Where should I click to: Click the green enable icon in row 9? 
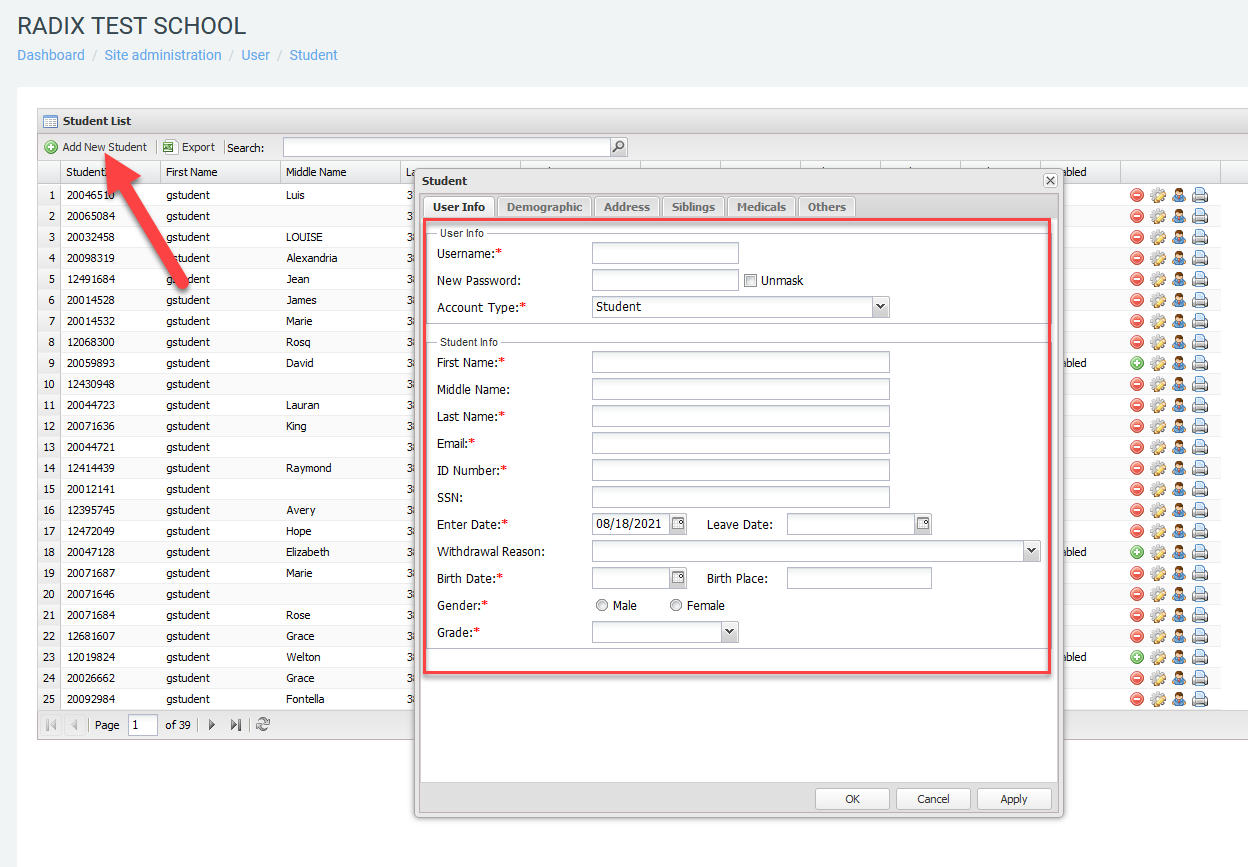click(x=1137, y=363)
